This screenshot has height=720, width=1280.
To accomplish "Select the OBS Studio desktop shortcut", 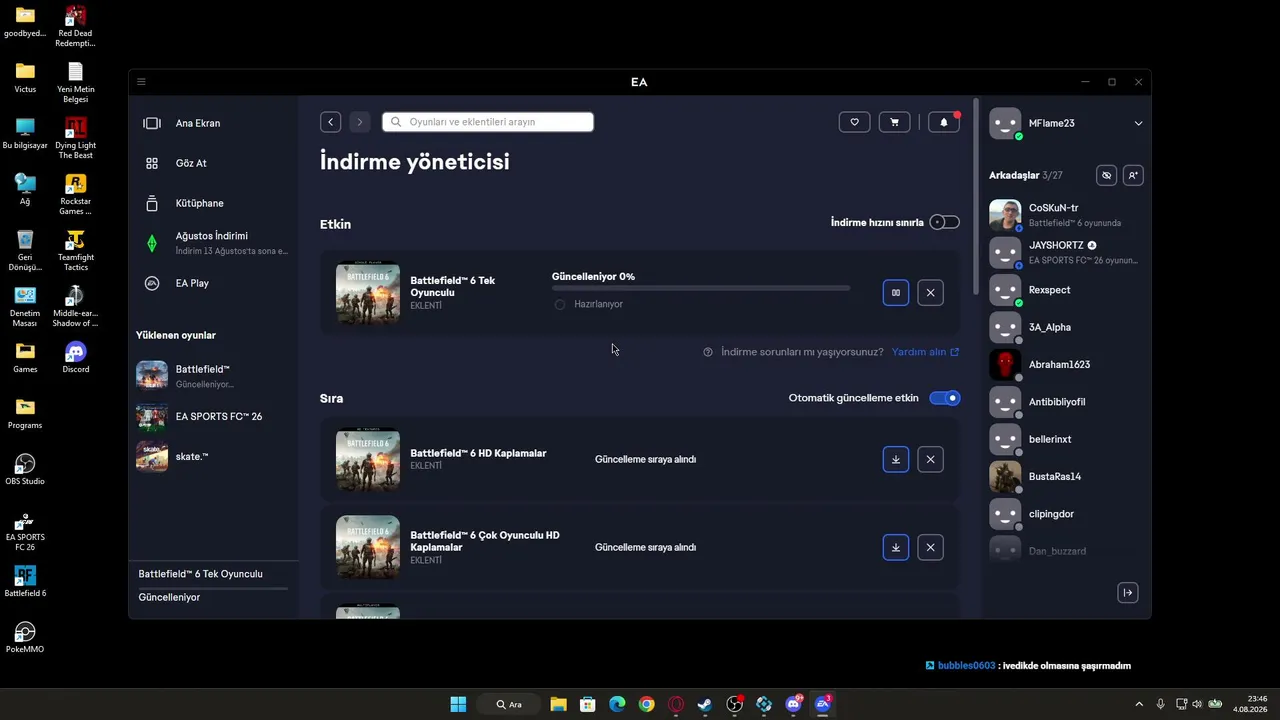I will (x=25, y=469).
